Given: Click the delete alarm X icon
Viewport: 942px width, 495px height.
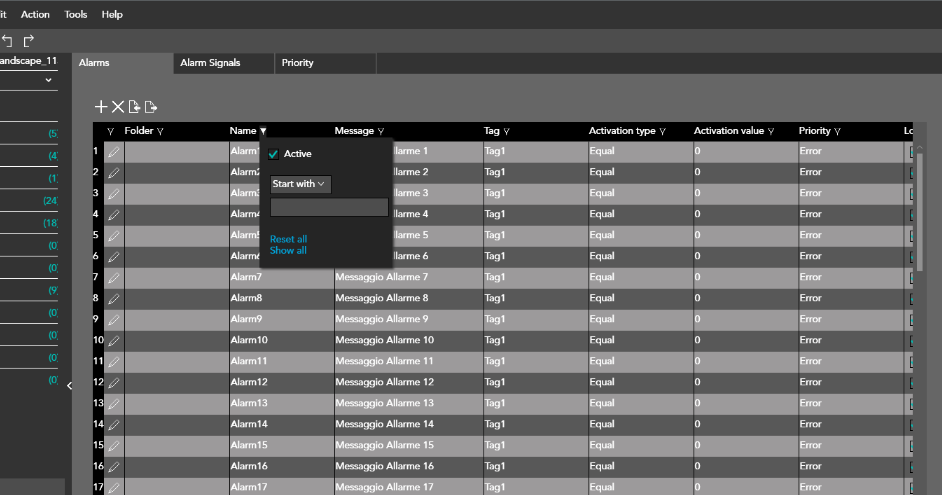Looking at the screenshot, I should click(117, 107).
